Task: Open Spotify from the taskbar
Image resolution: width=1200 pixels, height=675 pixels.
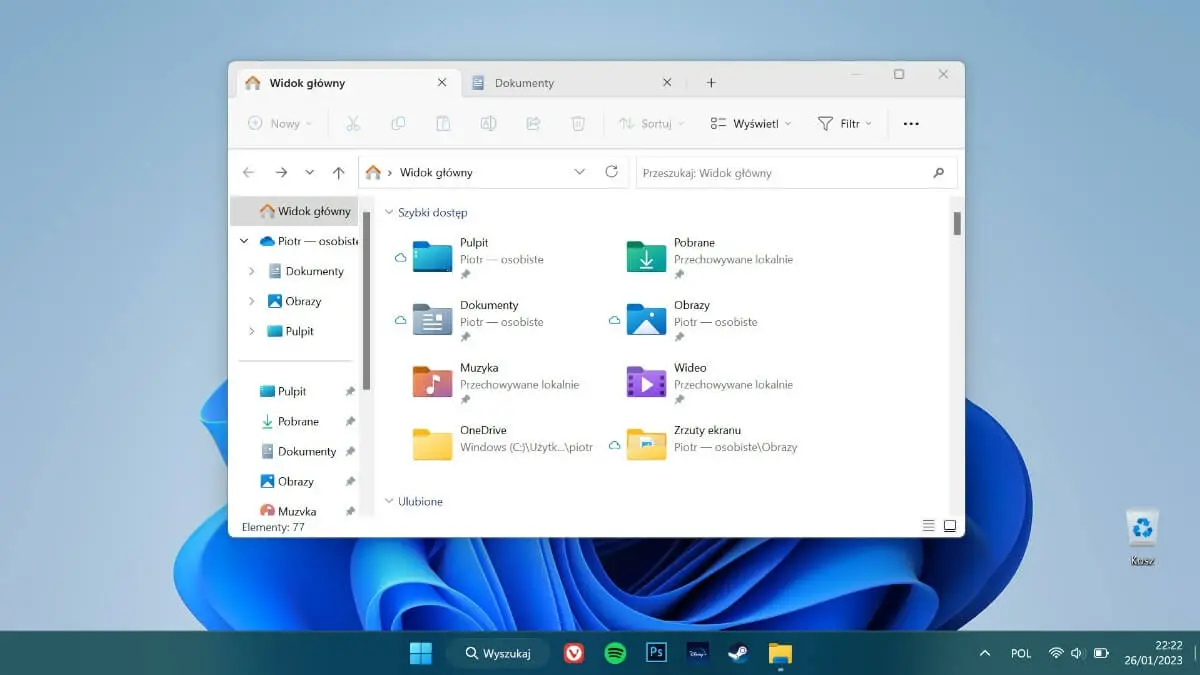Action: click(x=614, y=653)
